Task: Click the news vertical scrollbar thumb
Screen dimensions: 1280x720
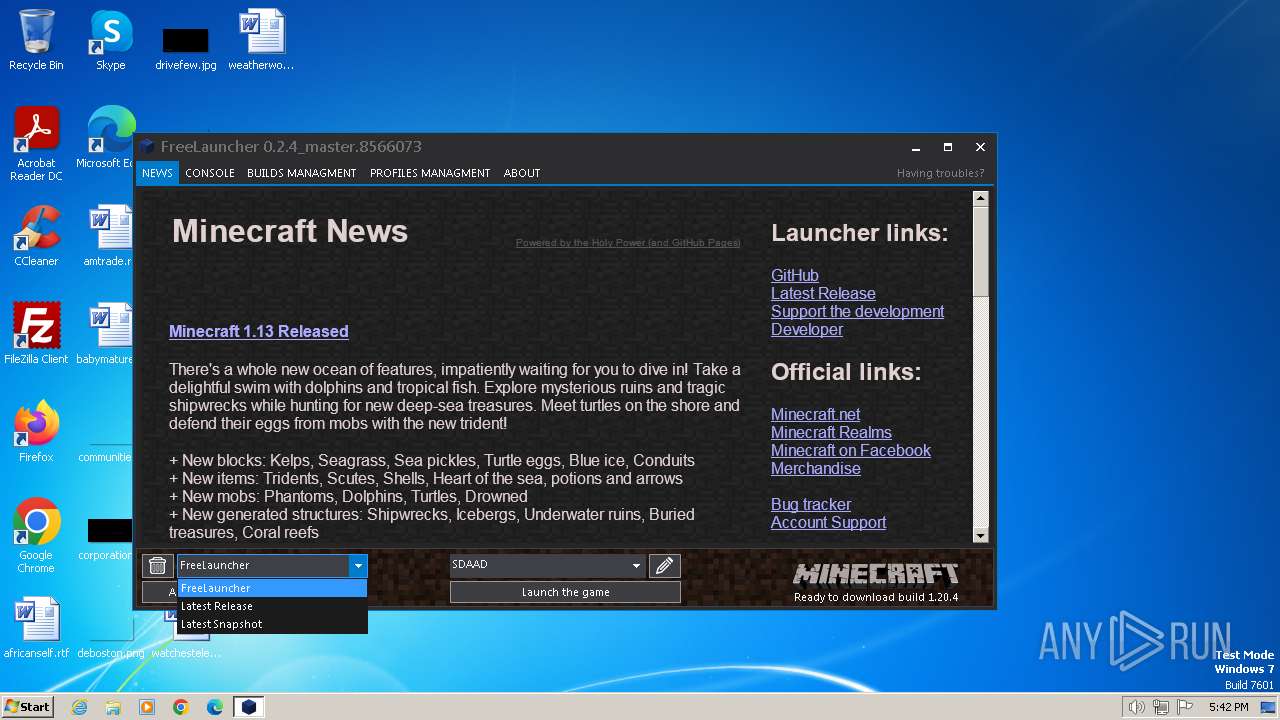Action: click(980, 252)
